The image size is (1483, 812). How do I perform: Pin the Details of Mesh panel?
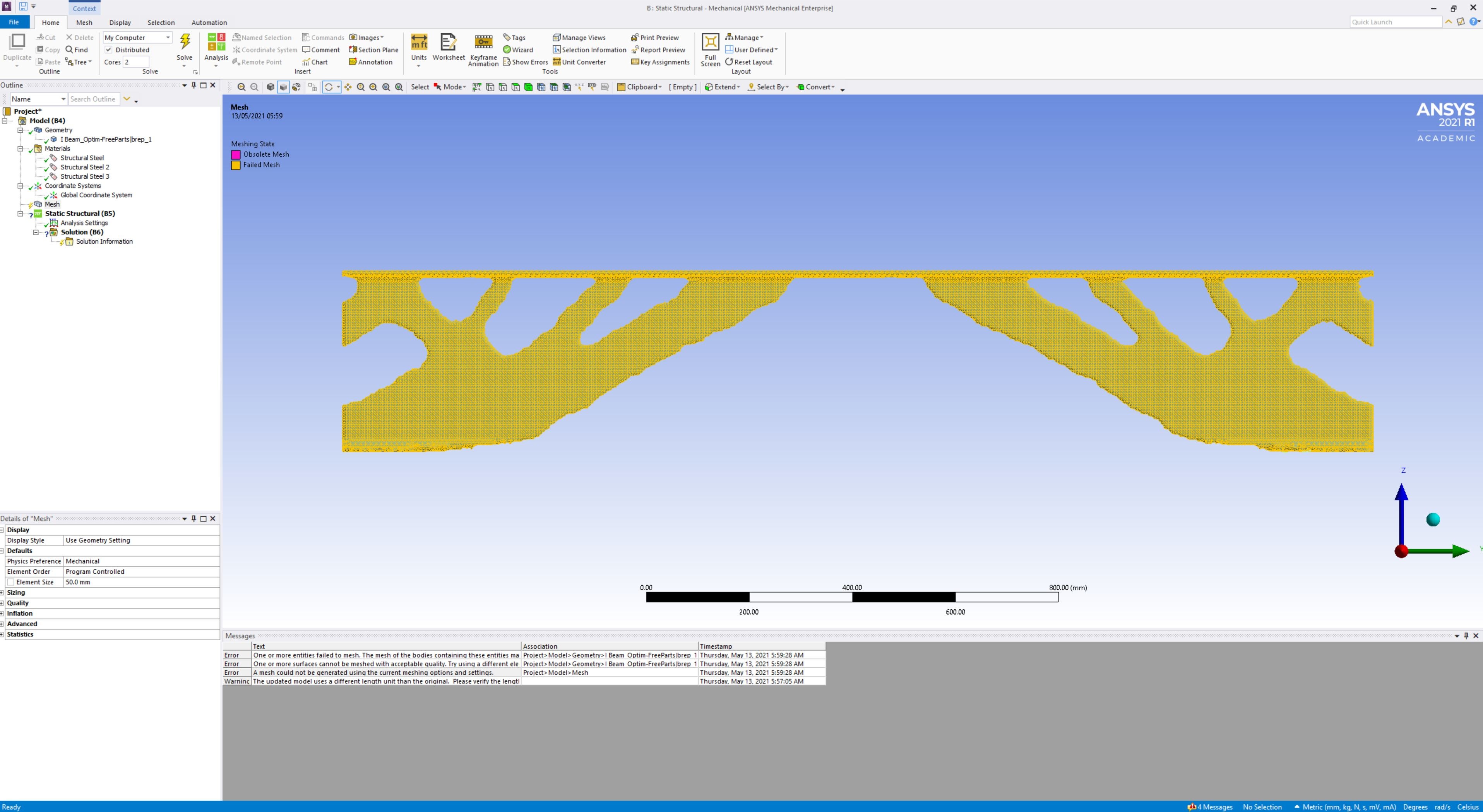click(x=194, y=518)
